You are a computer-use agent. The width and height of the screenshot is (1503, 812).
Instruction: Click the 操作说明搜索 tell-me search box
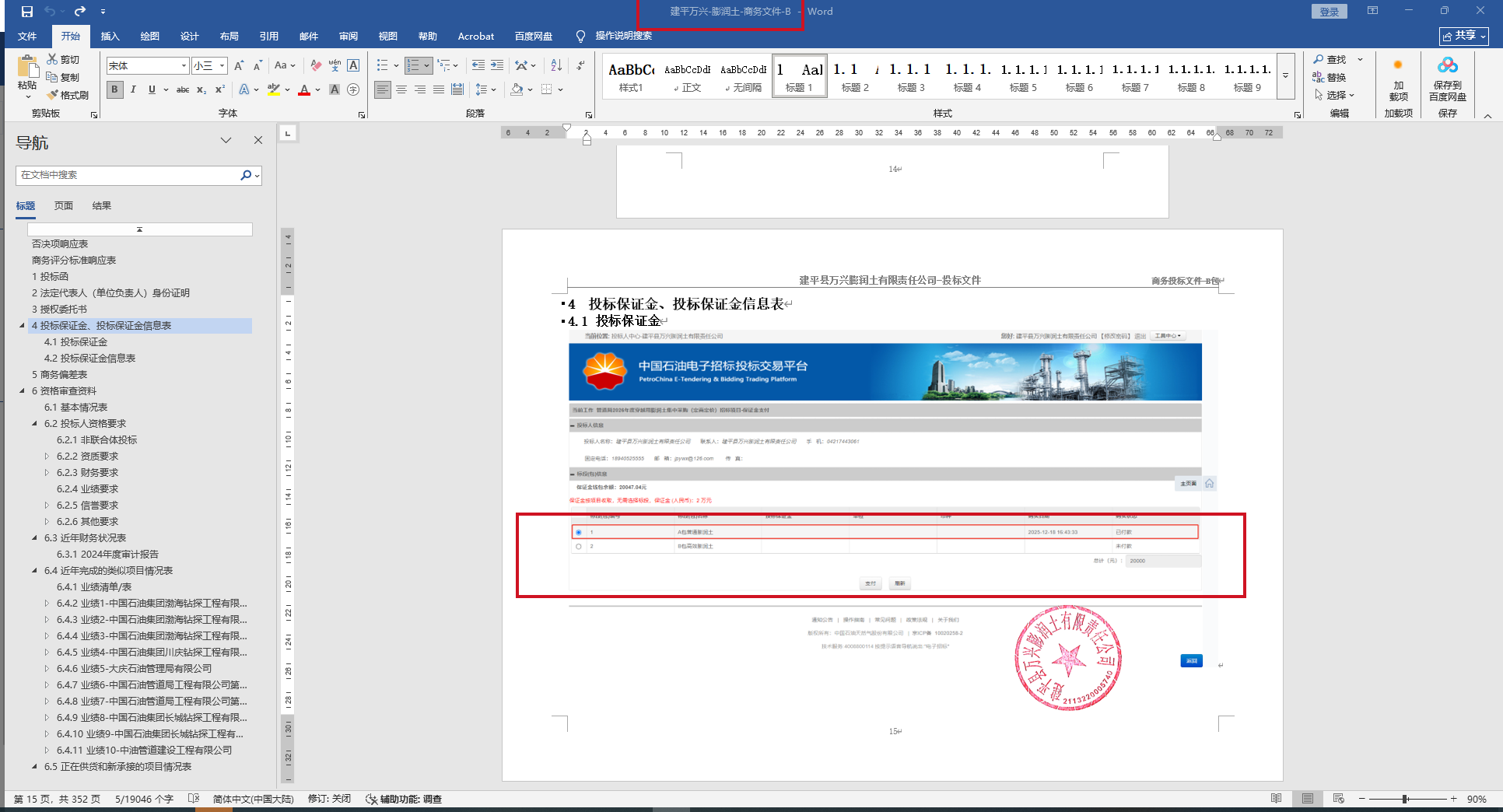point(623,36)
